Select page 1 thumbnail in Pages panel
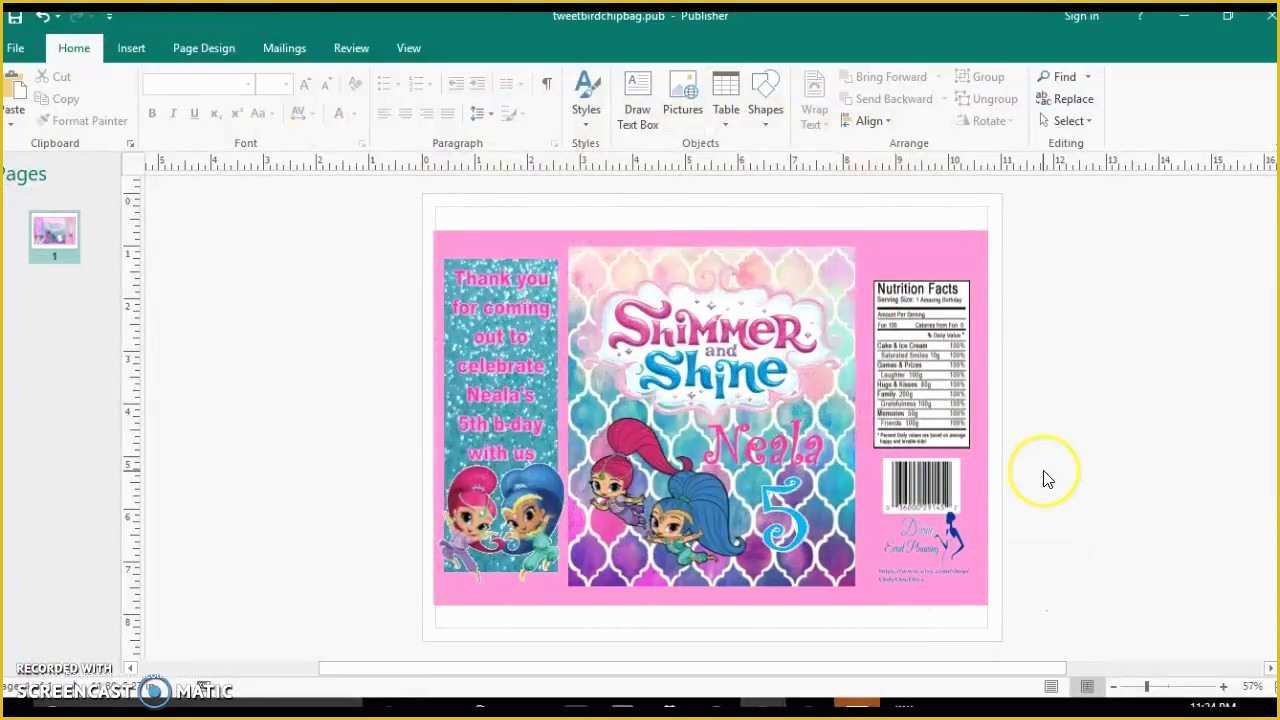This screenshot has height=720, width=1280. [x=54, y=238]
